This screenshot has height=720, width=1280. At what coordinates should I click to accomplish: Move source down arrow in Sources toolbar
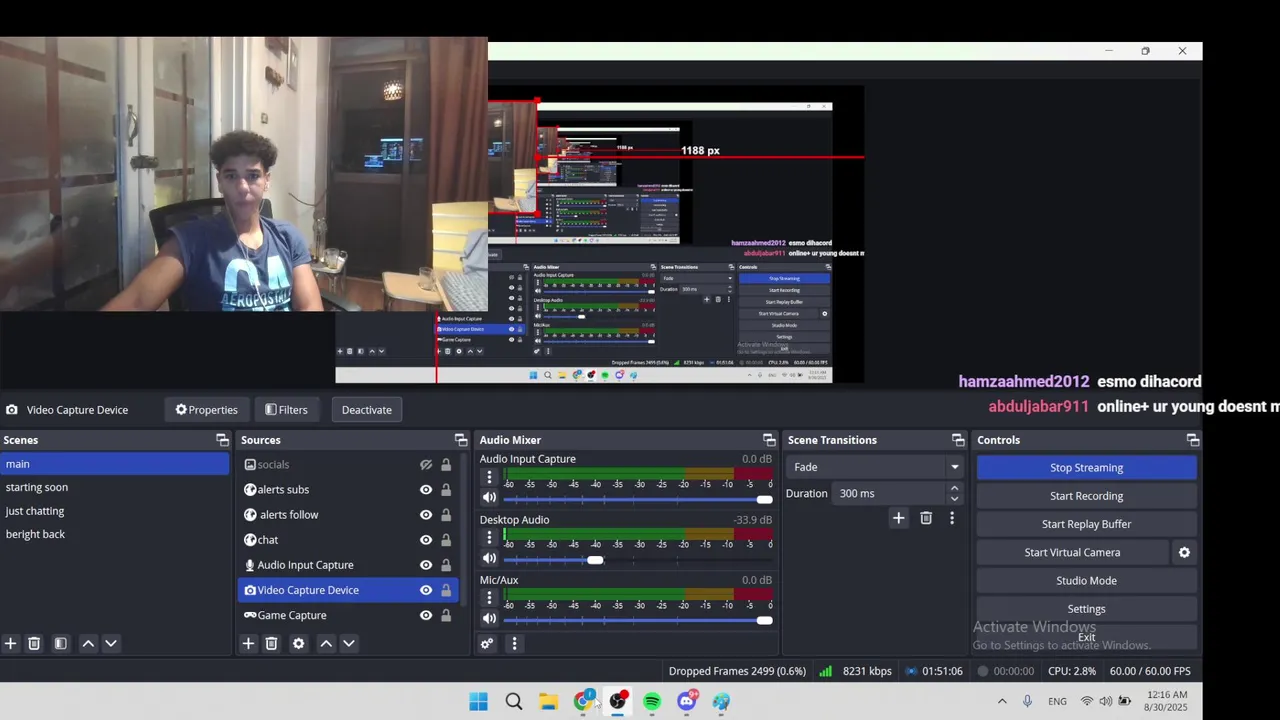tap(349, 644)
